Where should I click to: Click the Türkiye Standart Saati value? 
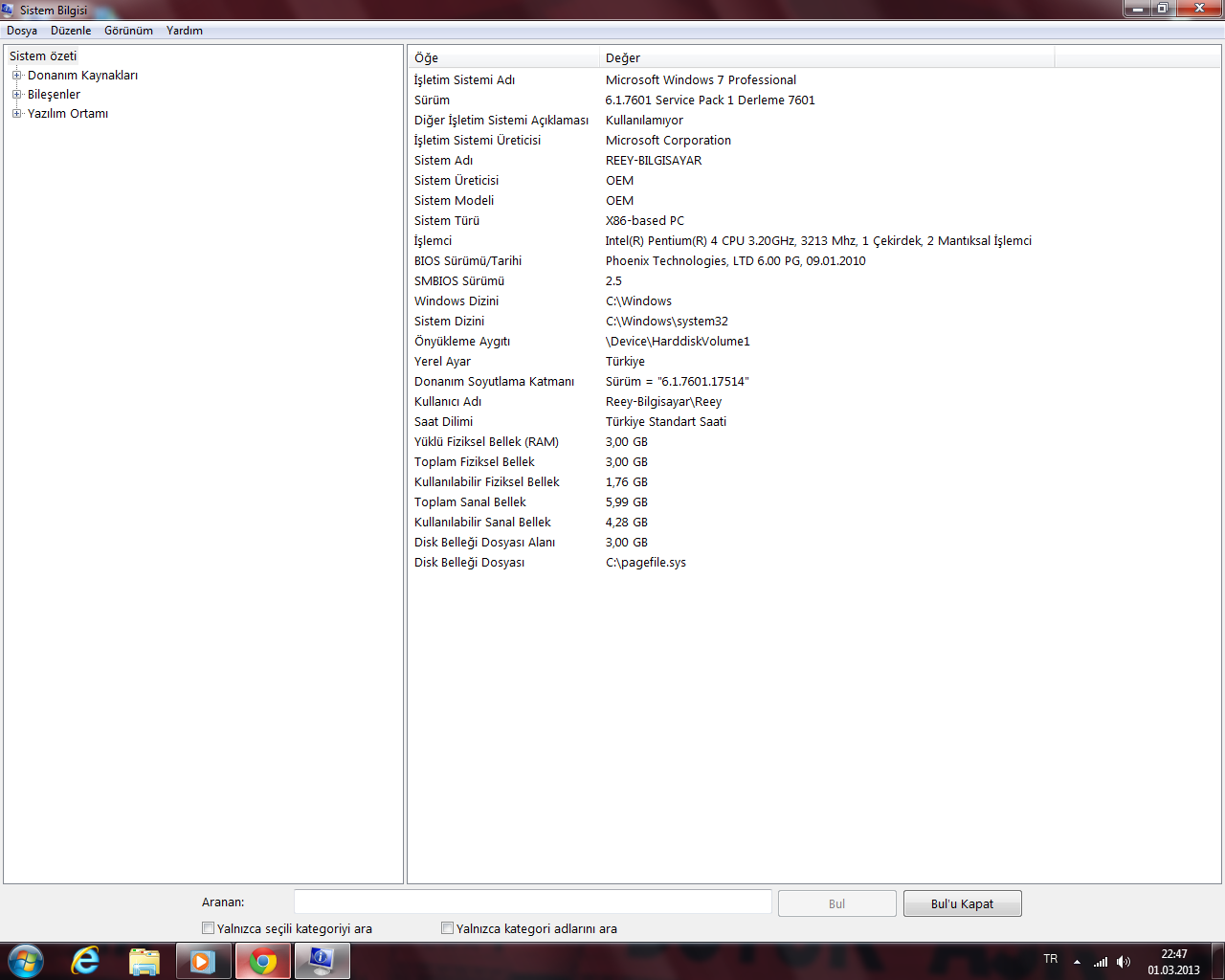coord(666,422)
